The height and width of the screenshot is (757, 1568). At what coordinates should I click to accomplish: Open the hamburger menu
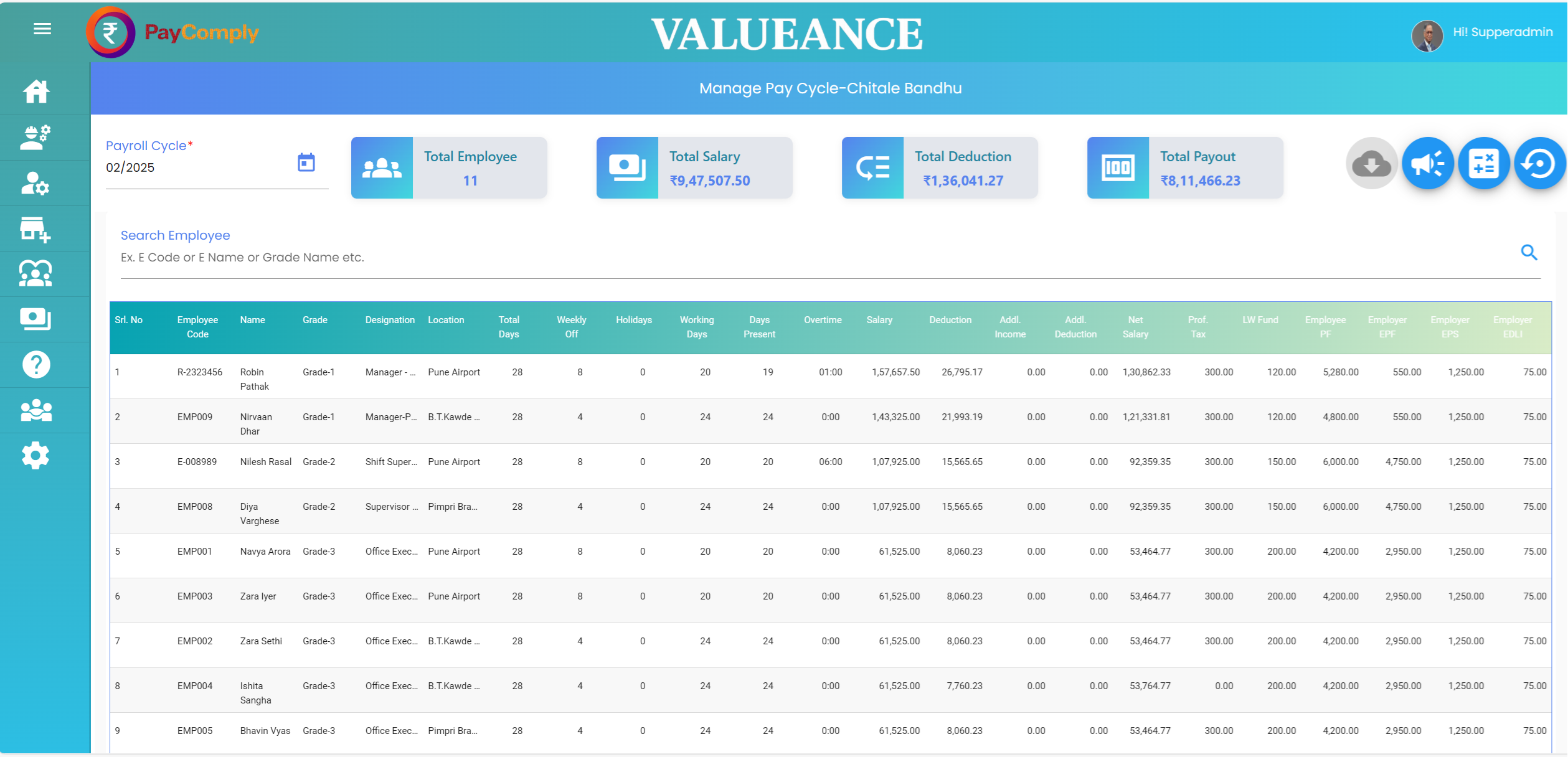pyautogui.click(x=42, y=29)
